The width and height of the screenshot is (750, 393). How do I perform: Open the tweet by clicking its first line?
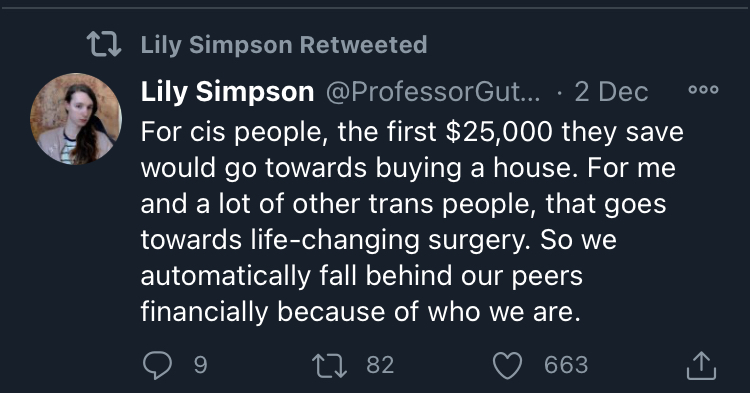[412, 131]
